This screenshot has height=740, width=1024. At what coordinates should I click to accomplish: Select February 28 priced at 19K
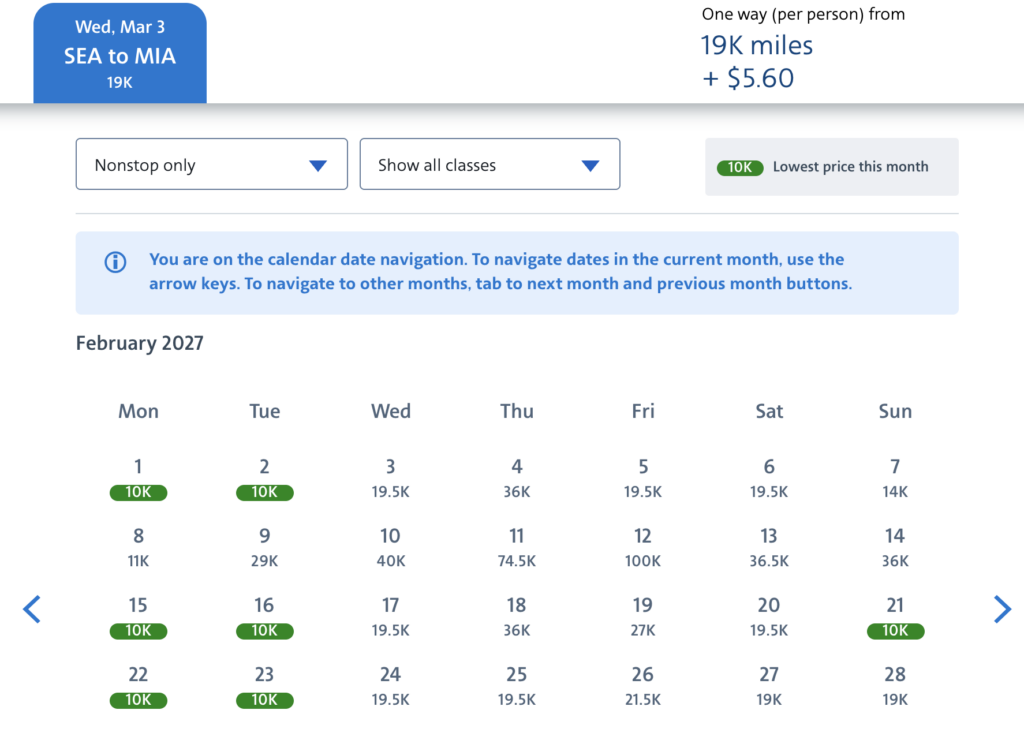click(x=895, y=685)
